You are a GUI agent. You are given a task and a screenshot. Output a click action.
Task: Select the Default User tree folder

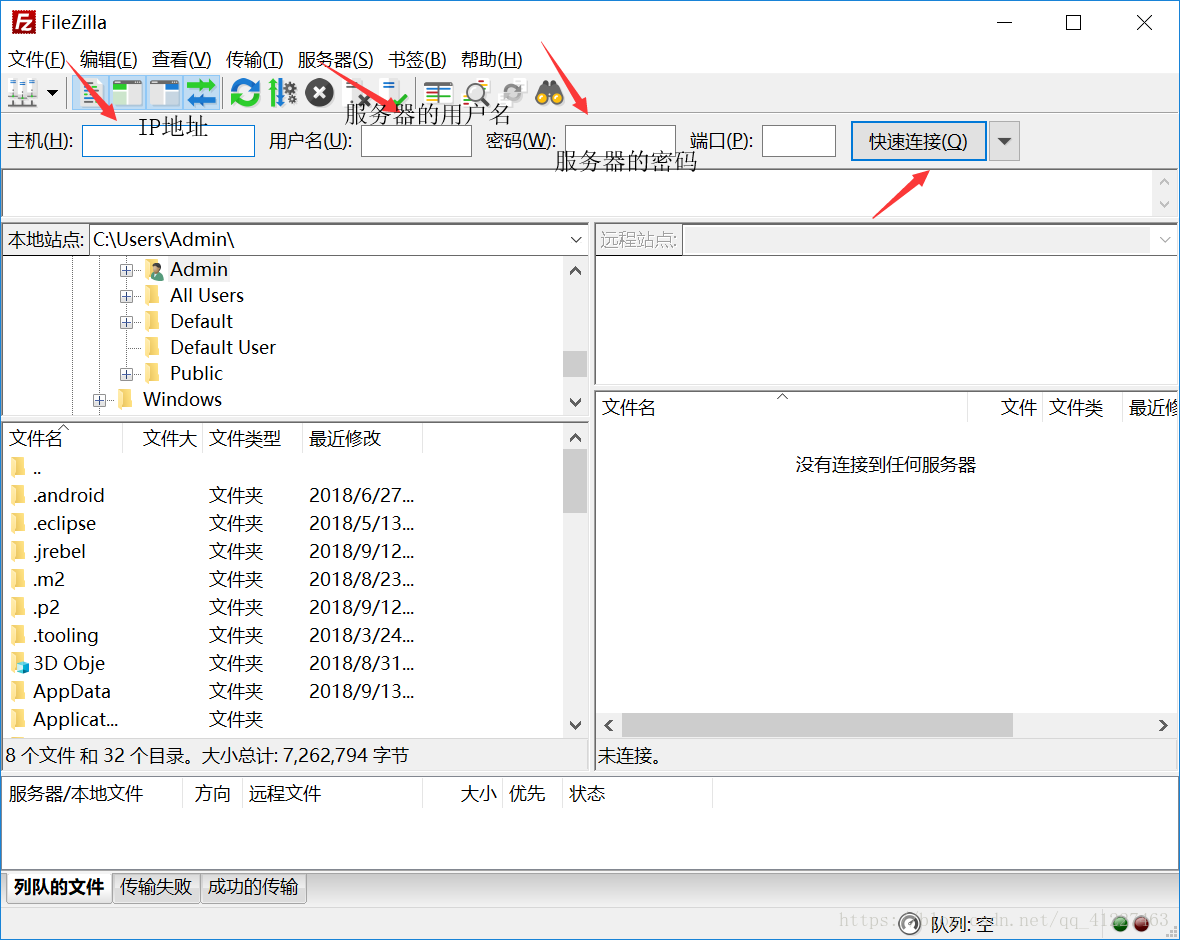click(x=223, y=348)
